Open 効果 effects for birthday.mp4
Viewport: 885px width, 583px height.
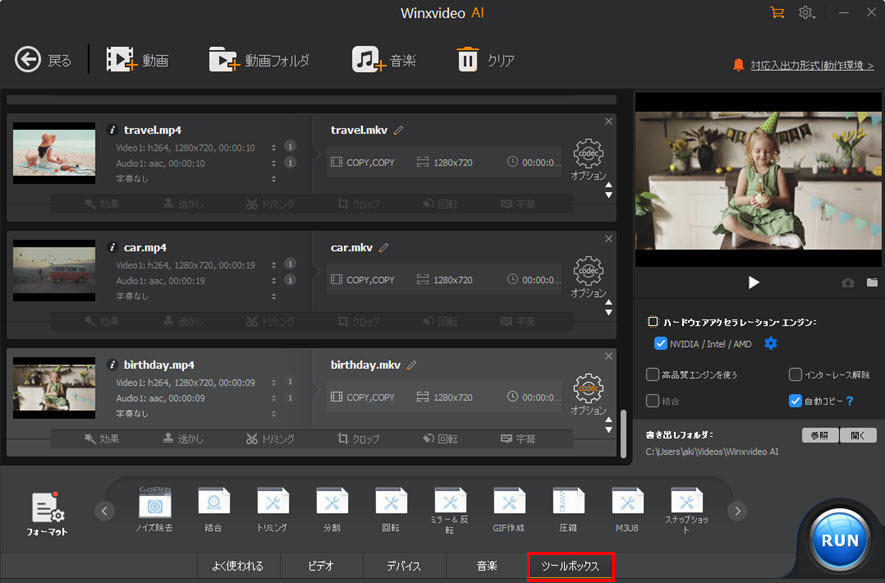pos(102,439)
